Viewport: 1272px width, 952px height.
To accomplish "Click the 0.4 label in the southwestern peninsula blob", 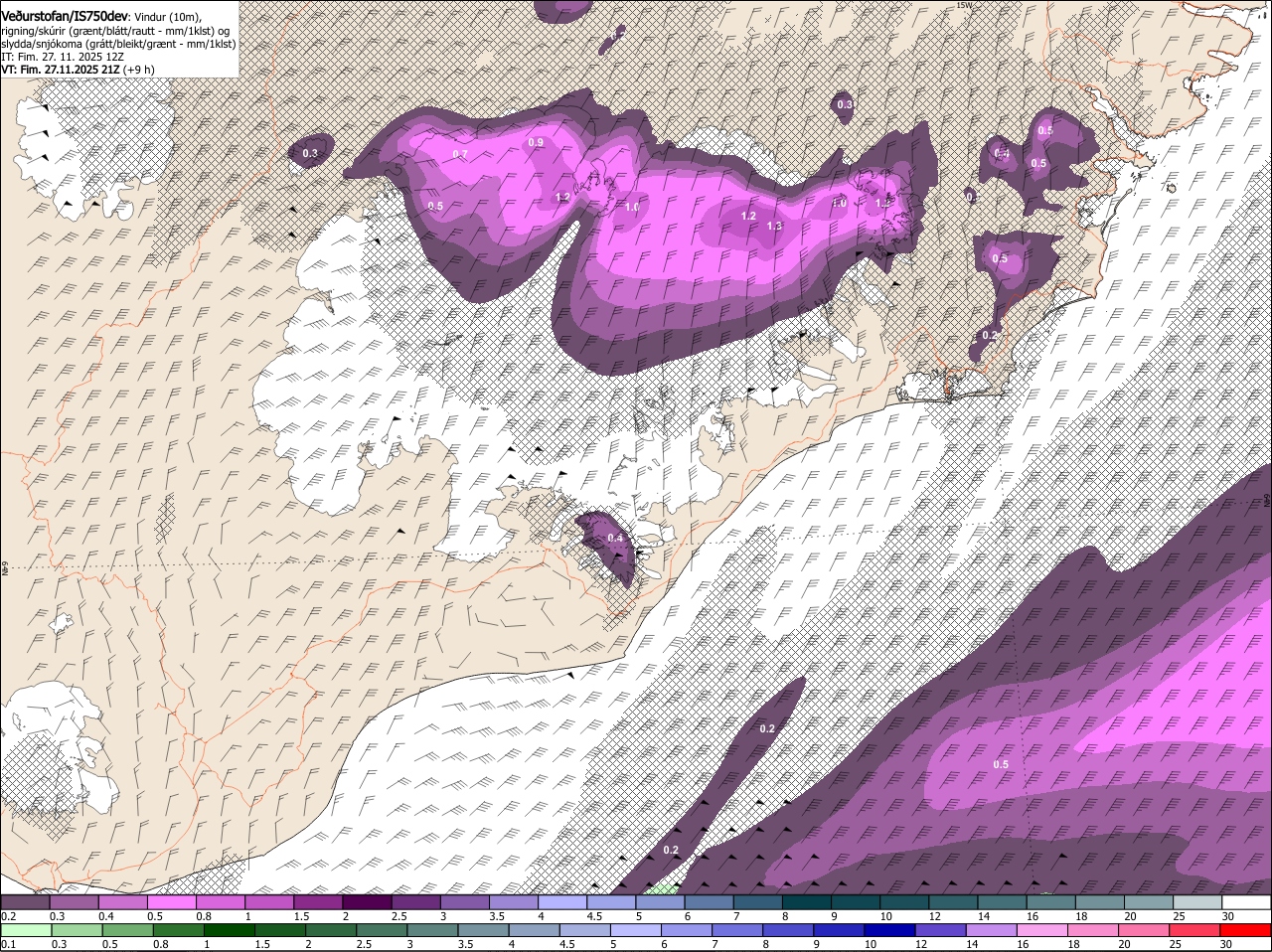I will point(615,539).
